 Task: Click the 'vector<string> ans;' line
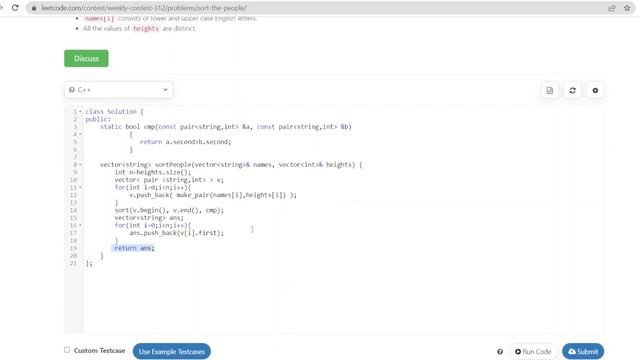coord(149,218)
